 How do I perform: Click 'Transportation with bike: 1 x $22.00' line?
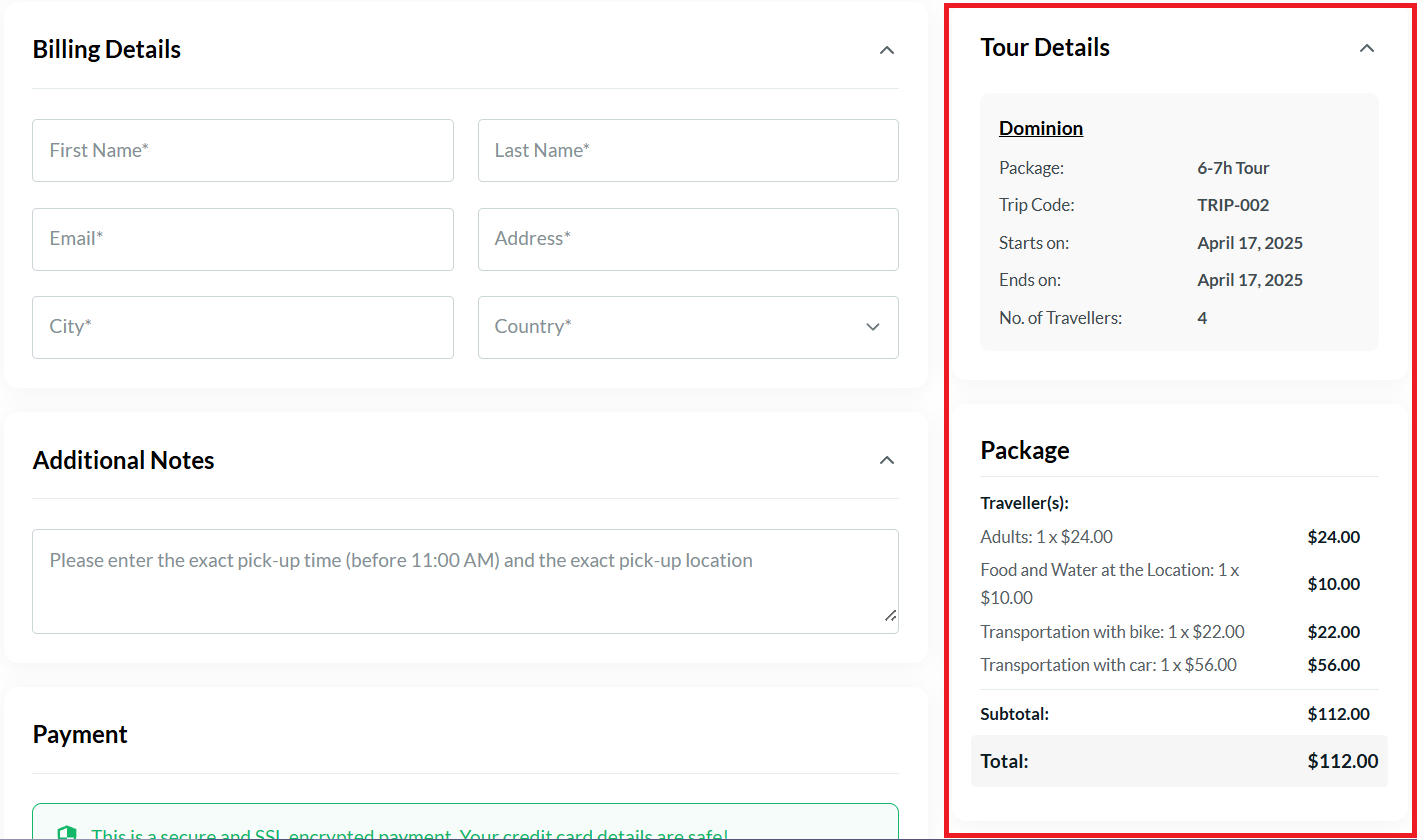1112,632
